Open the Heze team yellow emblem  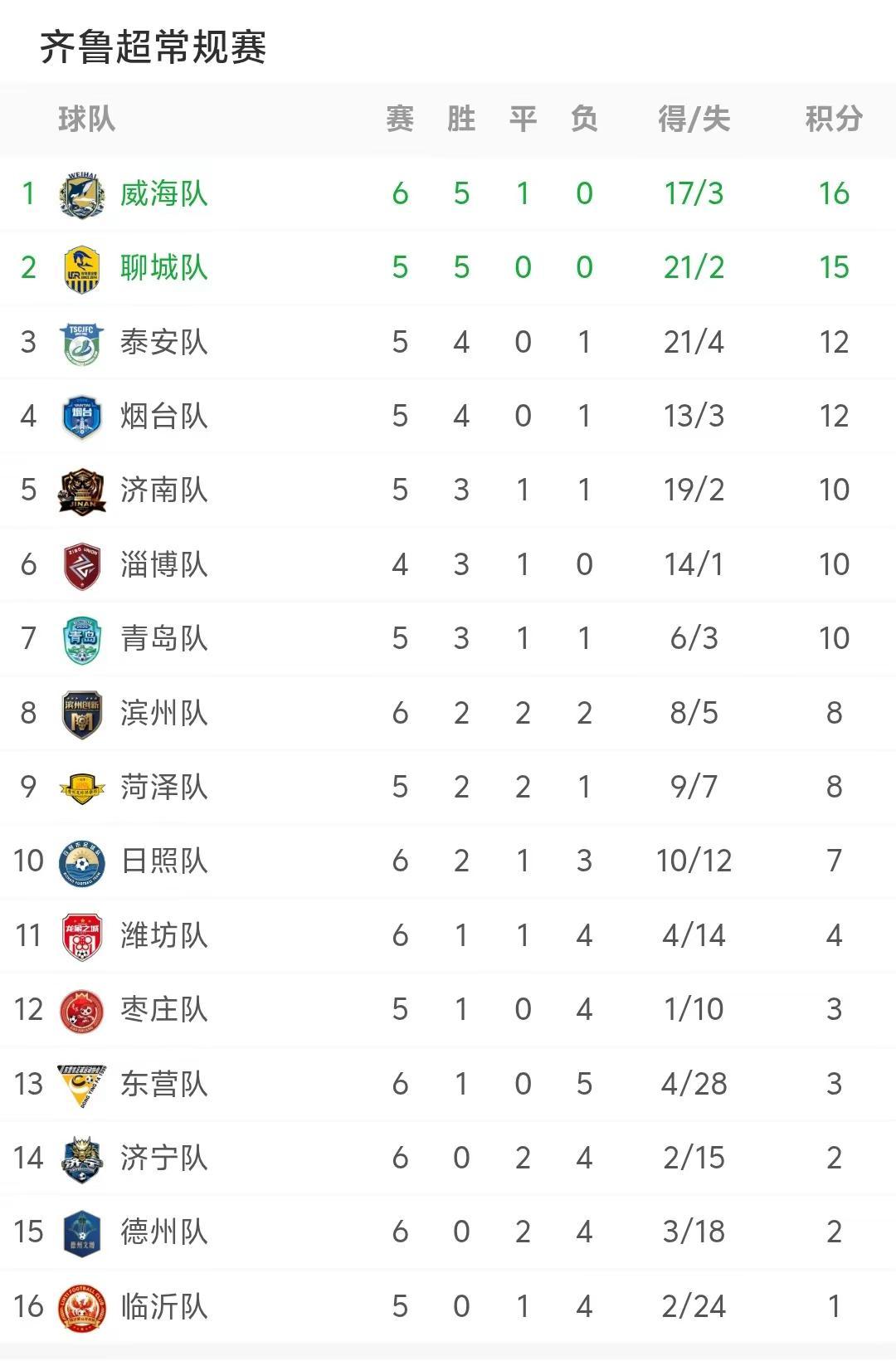click(x=82, y=788)
